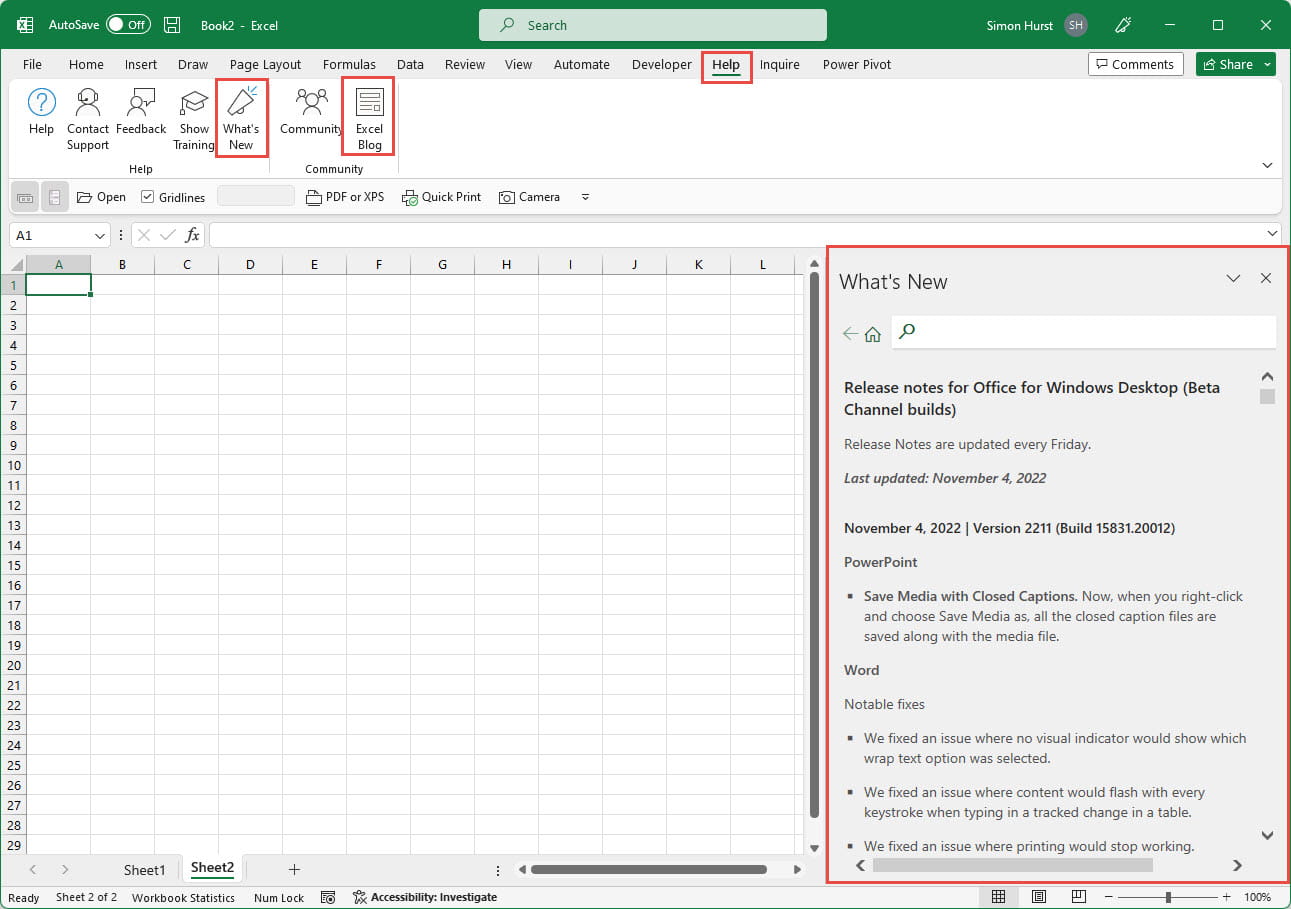Open the Formulas ribbon tab

[x=349, y=64]
